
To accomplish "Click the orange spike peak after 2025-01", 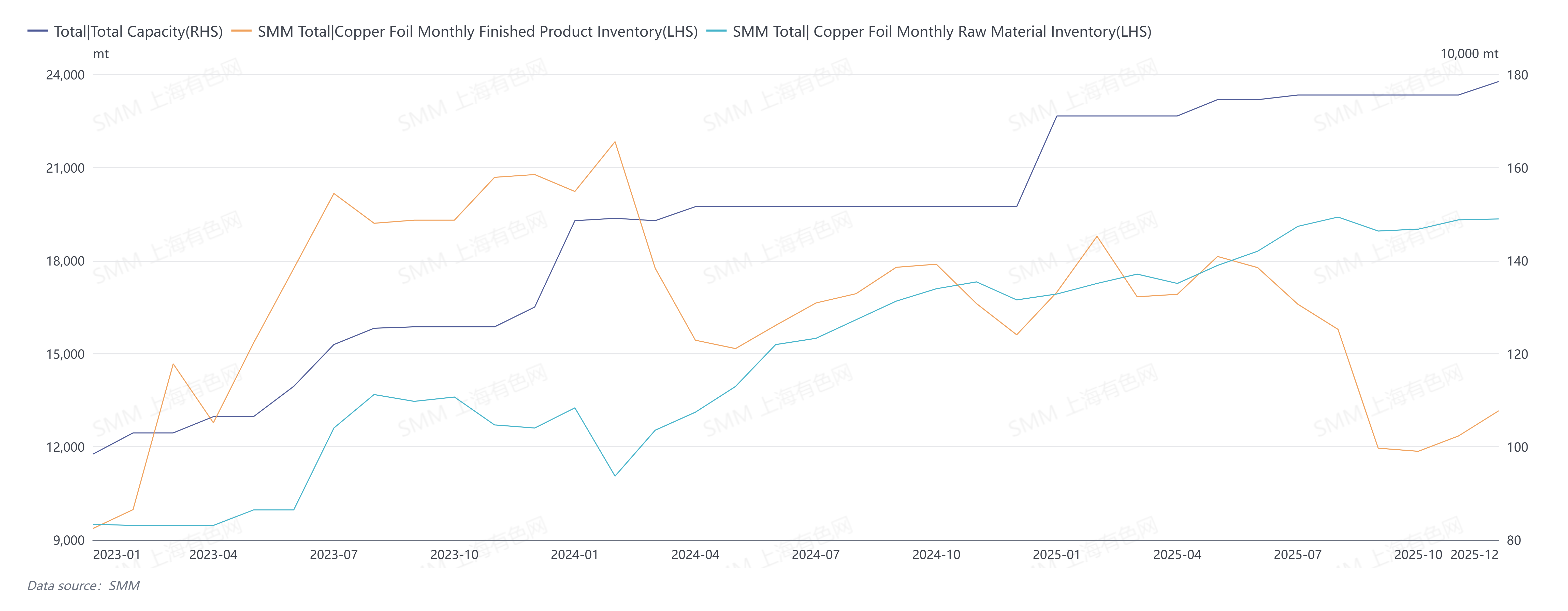I will click(1097, 236).
